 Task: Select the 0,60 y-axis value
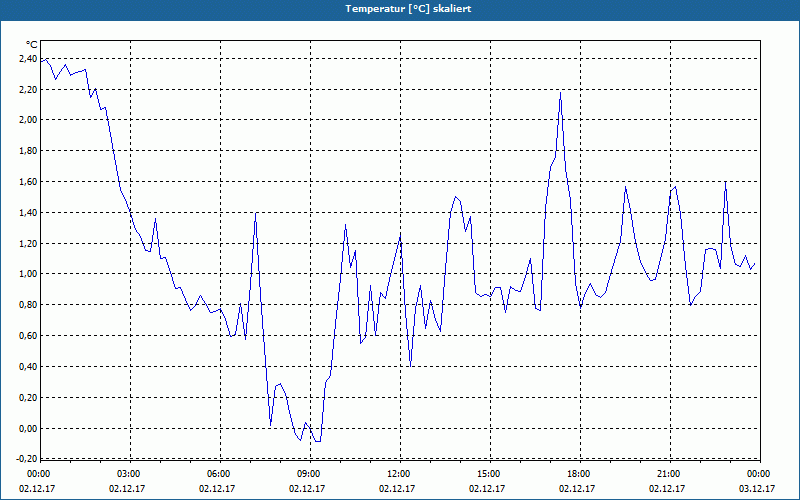point(28,336)
